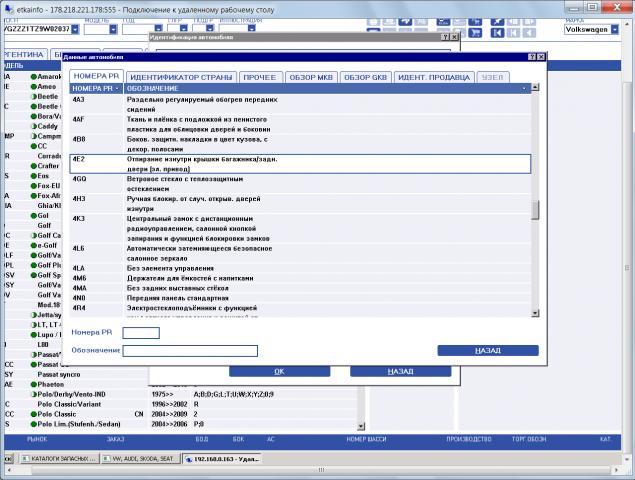Image resolution: width=635 pixels, height=480 pixels.
Task: Select Polo Classic/Variant in the model list
Action: 69,404
